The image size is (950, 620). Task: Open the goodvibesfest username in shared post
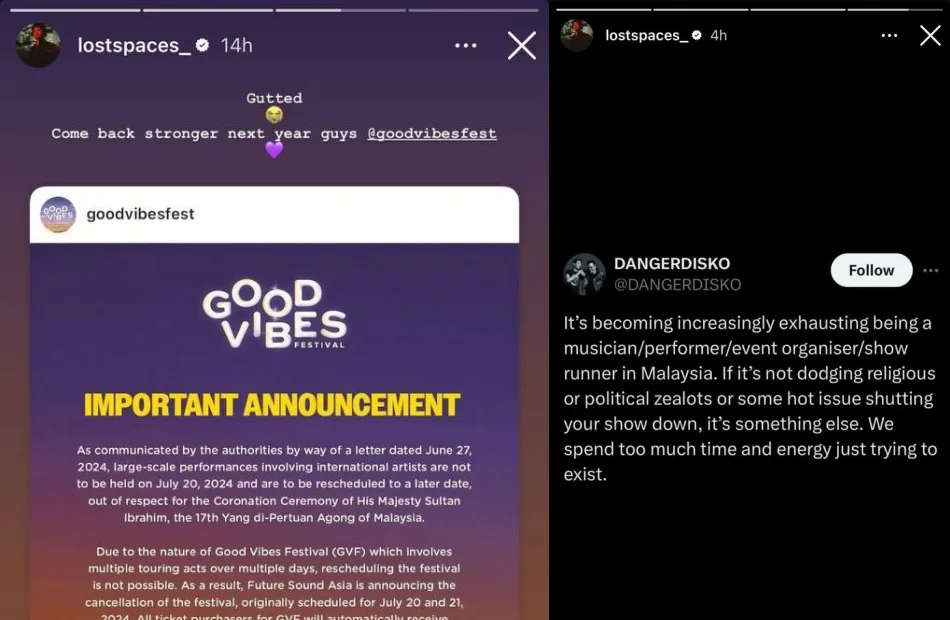pos(140,214)
